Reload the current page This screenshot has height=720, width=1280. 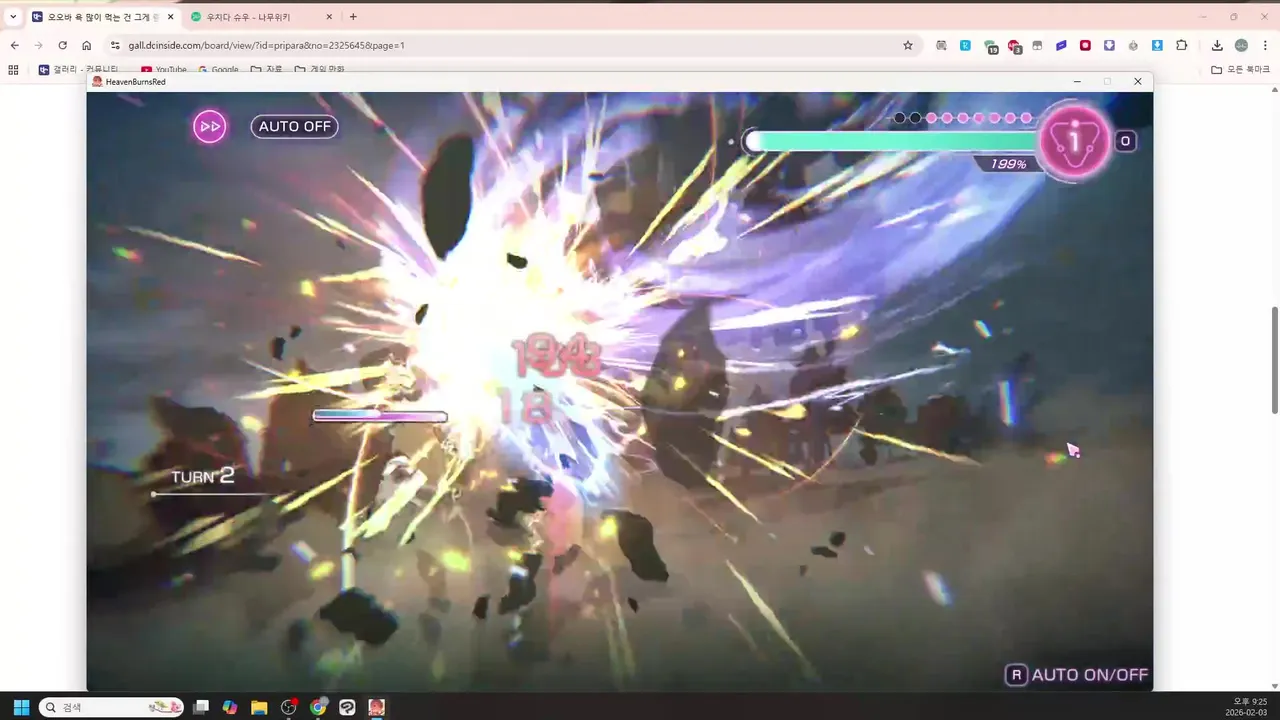click(x=63, y=45)
